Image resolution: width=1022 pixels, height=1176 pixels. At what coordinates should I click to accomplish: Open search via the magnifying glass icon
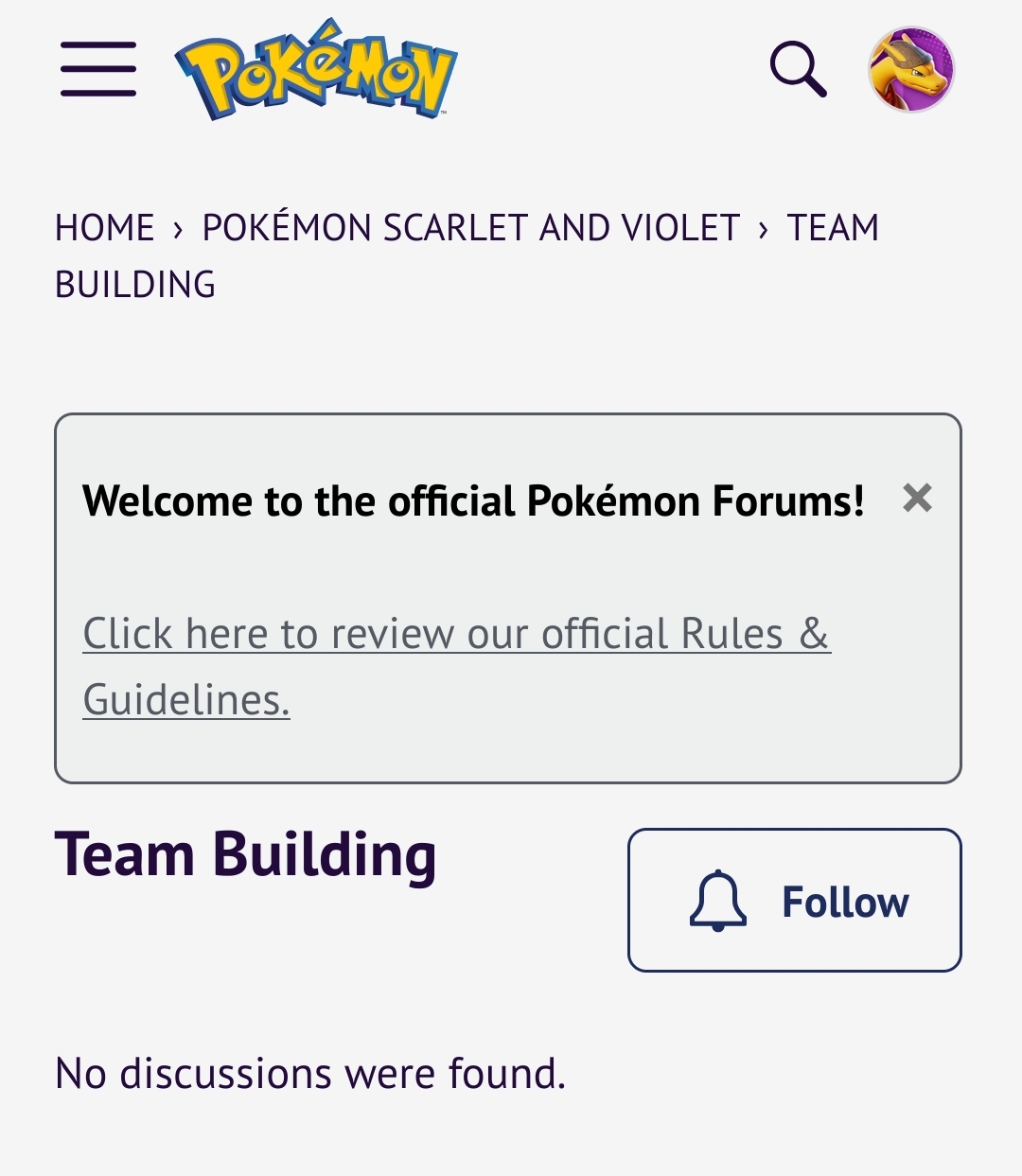(x=799, y=69)
